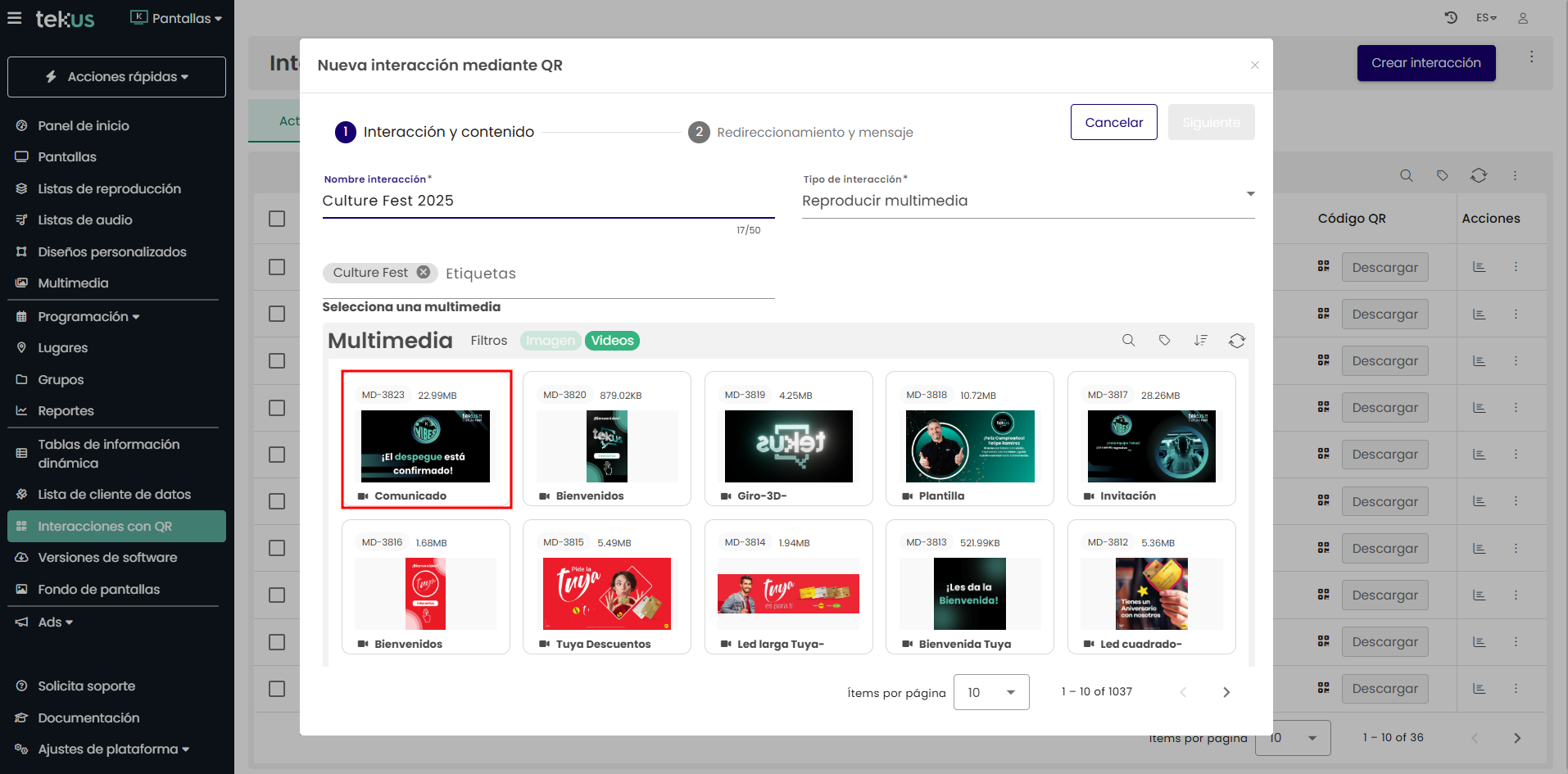The image size is (1568, 774).
Task: Toggle the hamburger sidebar menu
Action: tap(15, 18)
